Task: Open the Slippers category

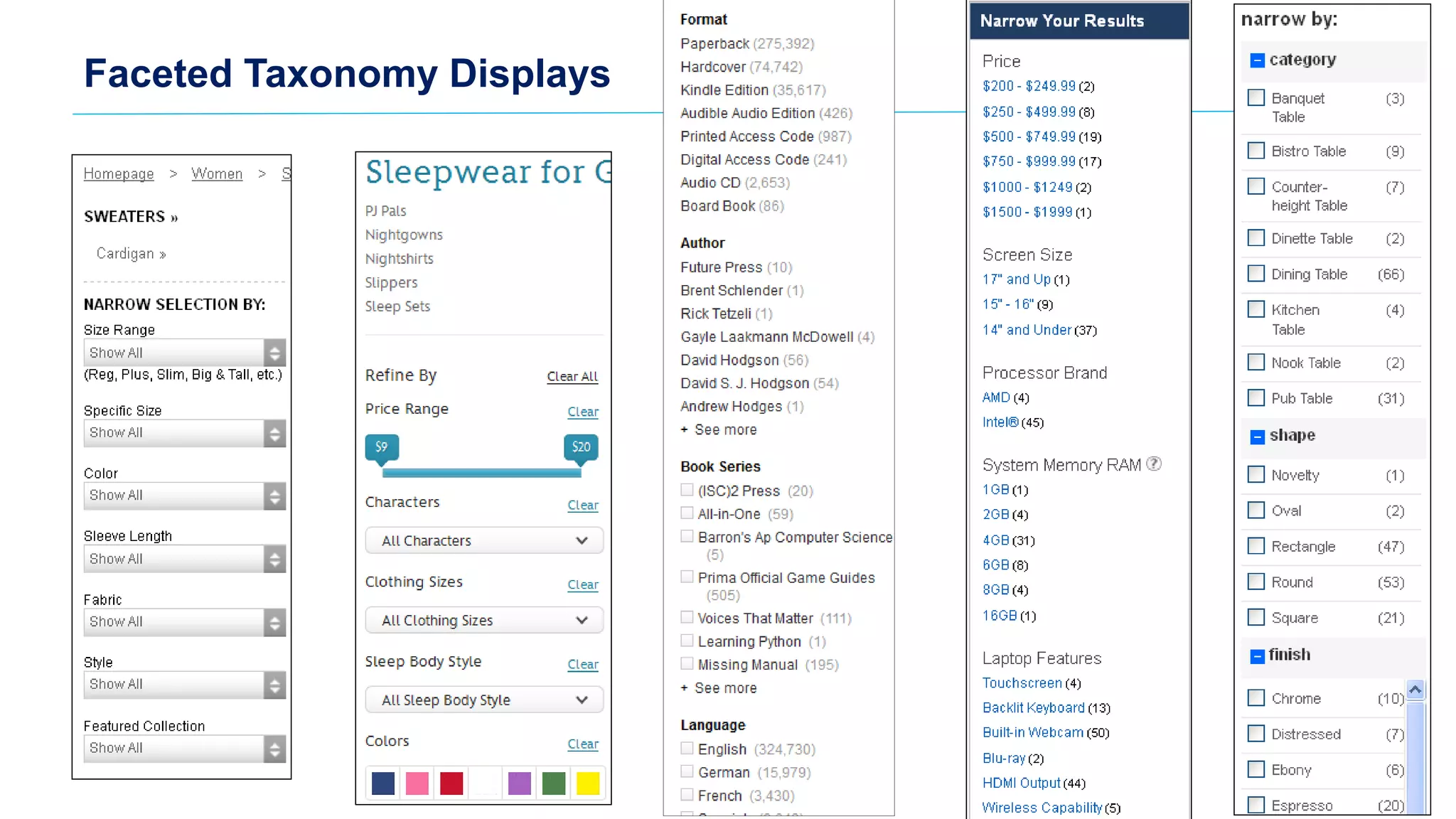Action: pyautogui.click(x=391, y=283)
